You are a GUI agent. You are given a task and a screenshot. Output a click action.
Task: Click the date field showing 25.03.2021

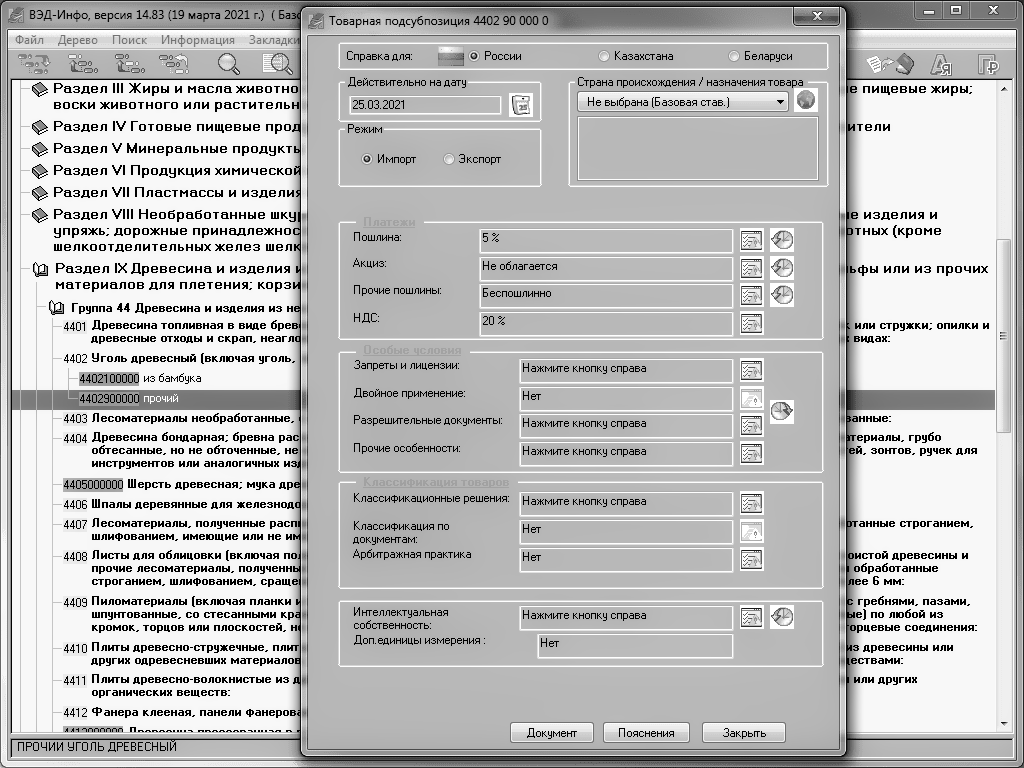425,104
